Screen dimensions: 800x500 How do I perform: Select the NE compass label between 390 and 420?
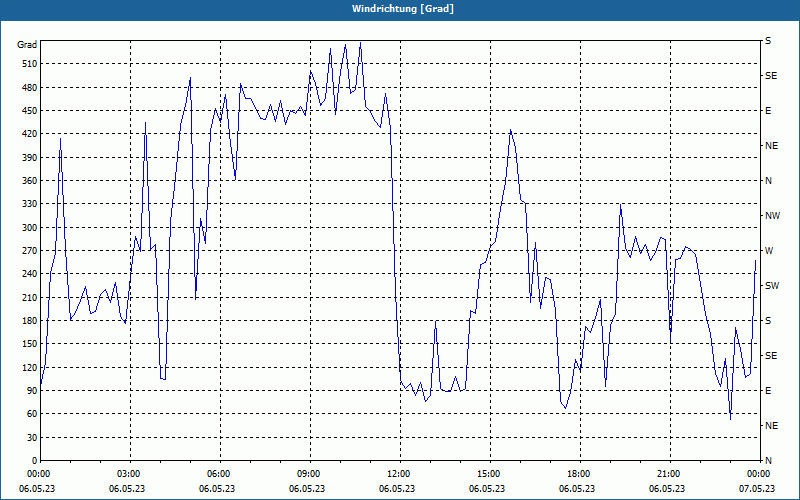tap(771, 146)
